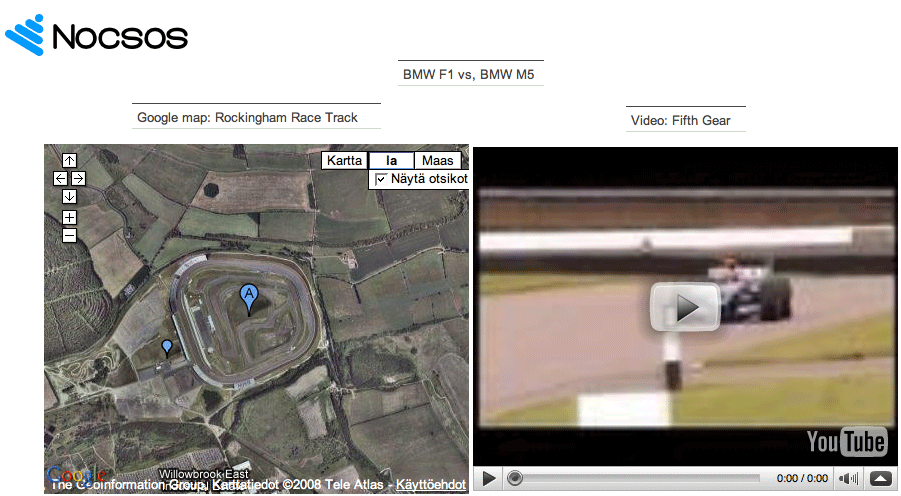Click map marker A on the race track
Screen dimensions: 901x496
pyautogui.click(x=249, y=295)
